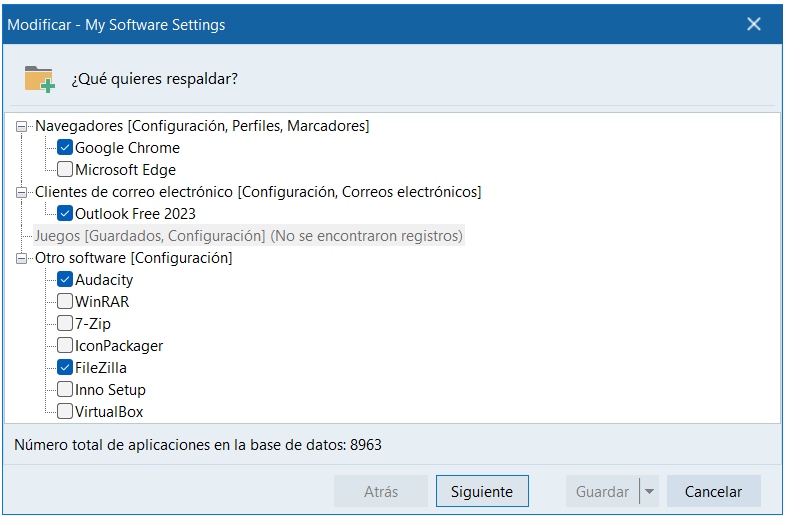The height and width of the screenshot is (516, 785).
Task: Tick the WinRAR checkbox
Action: [x=65, y=302]
